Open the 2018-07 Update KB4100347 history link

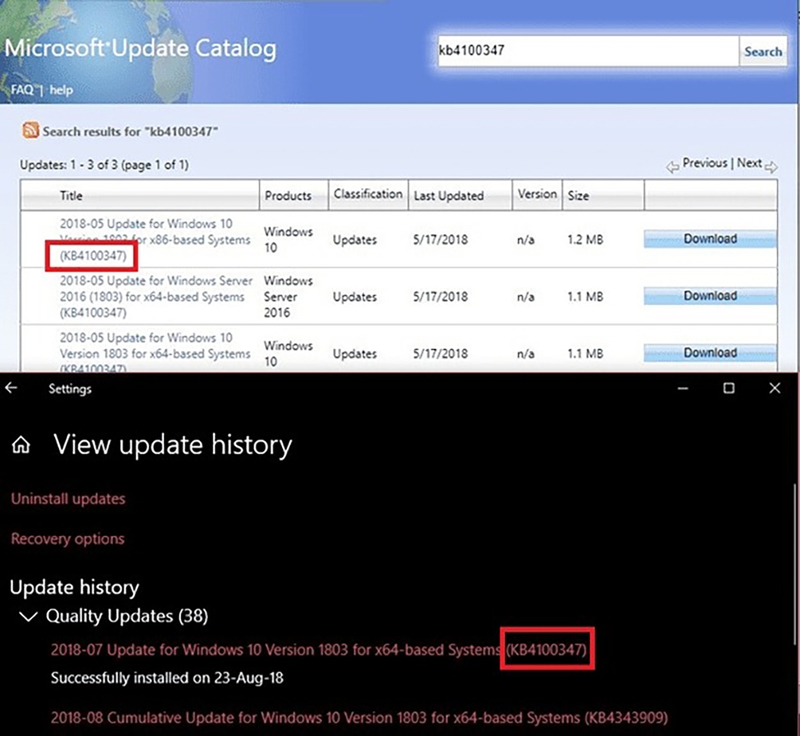tap(319, 650)
